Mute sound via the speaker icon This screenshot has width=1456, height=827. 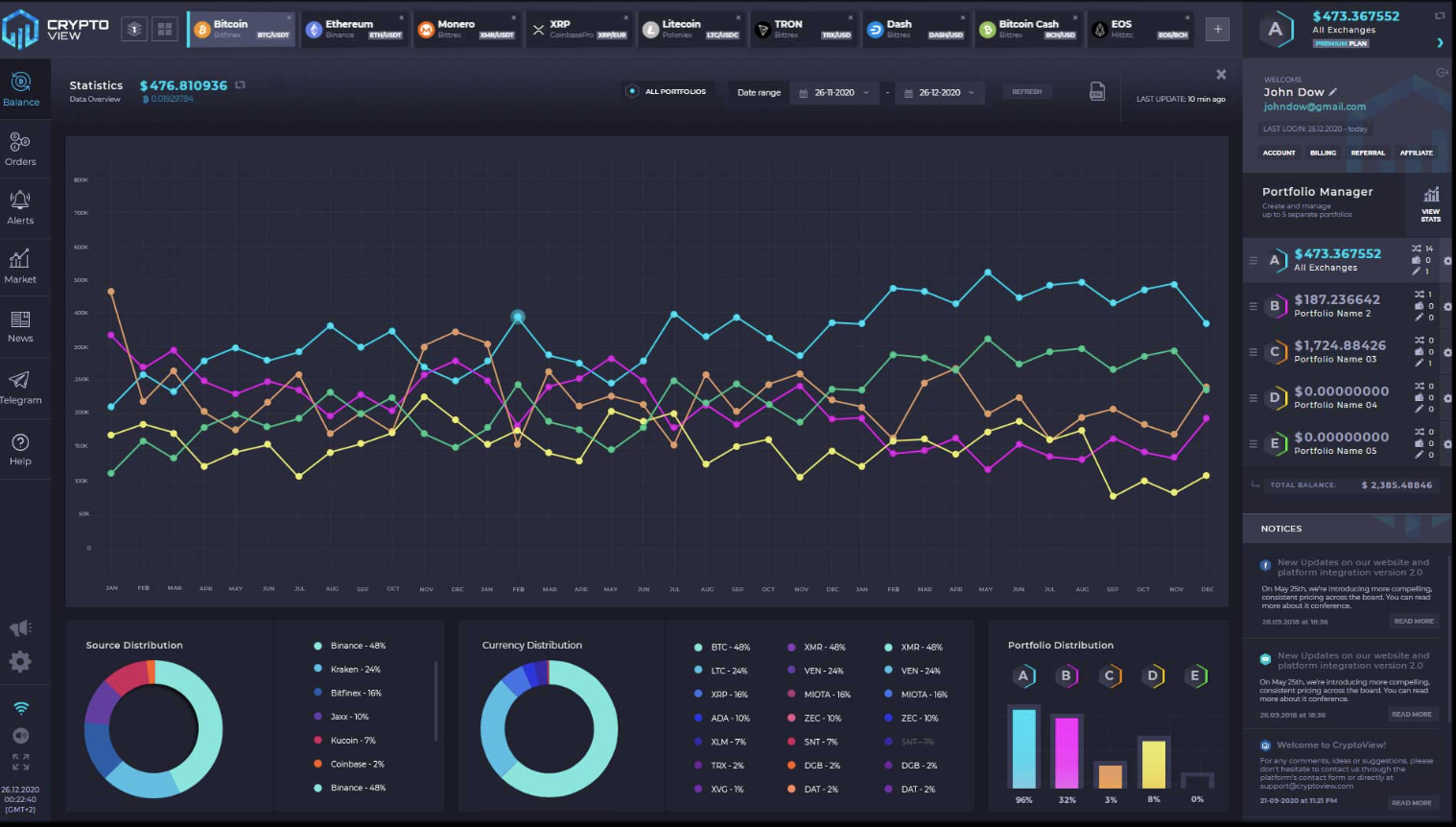point(21,735)
